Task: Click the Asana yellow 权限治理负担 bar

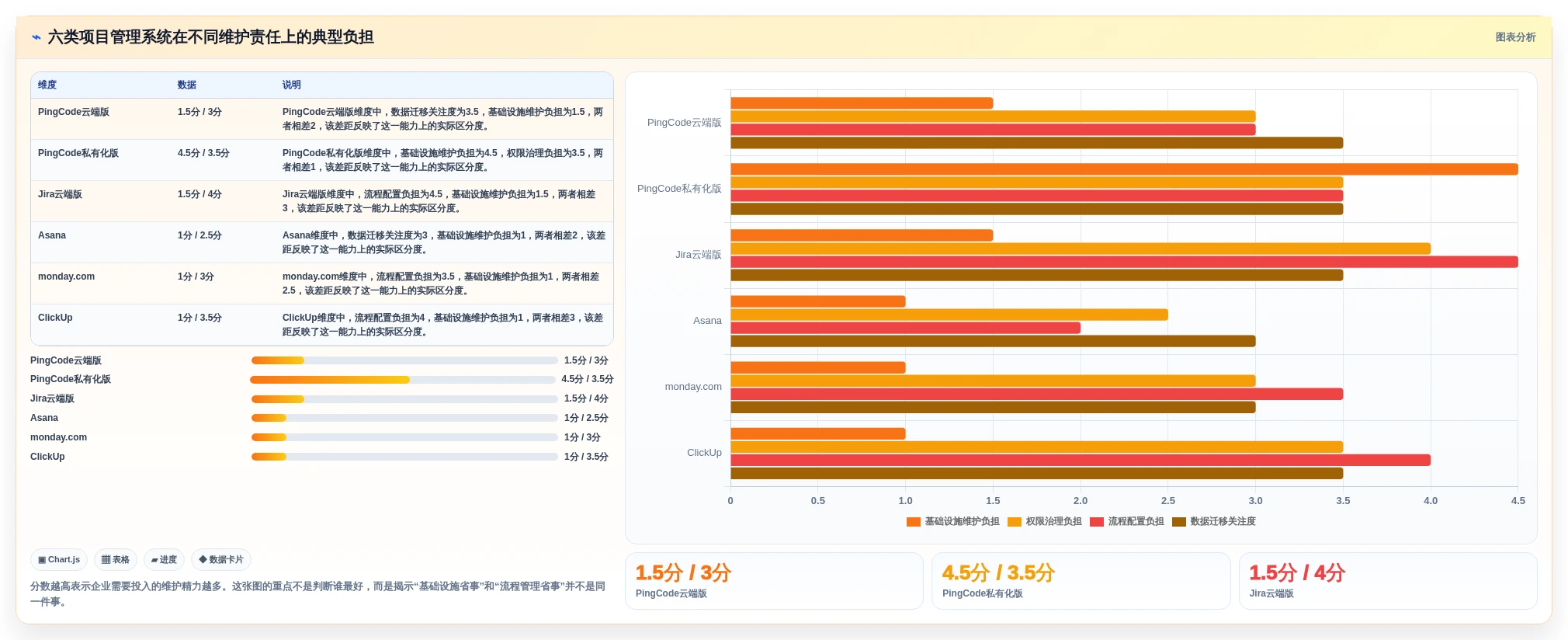Action: 949,315
